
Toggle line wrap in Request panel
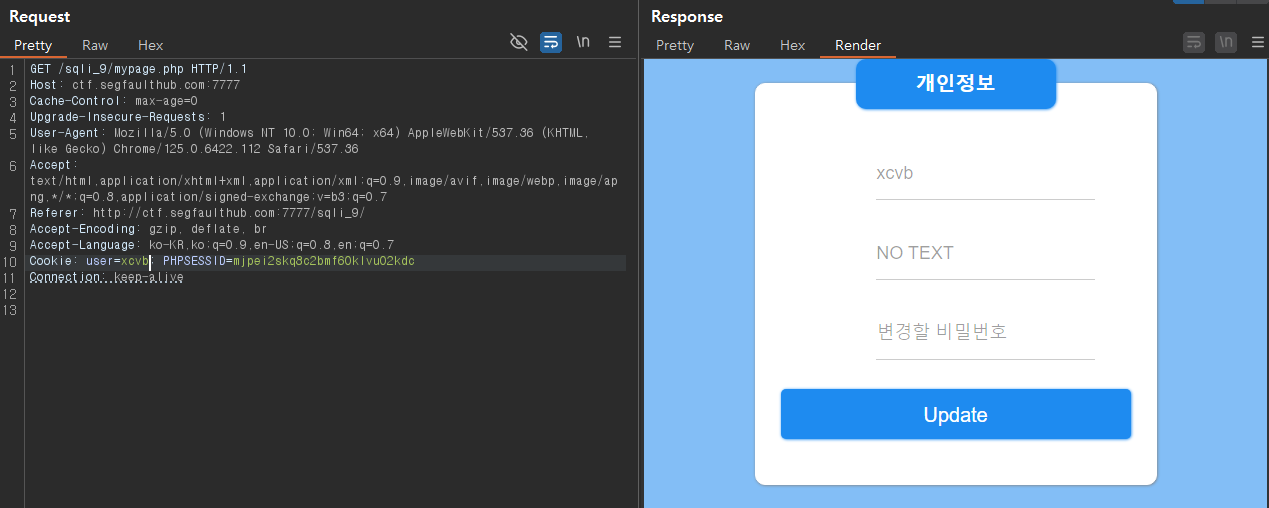[551, 42]
